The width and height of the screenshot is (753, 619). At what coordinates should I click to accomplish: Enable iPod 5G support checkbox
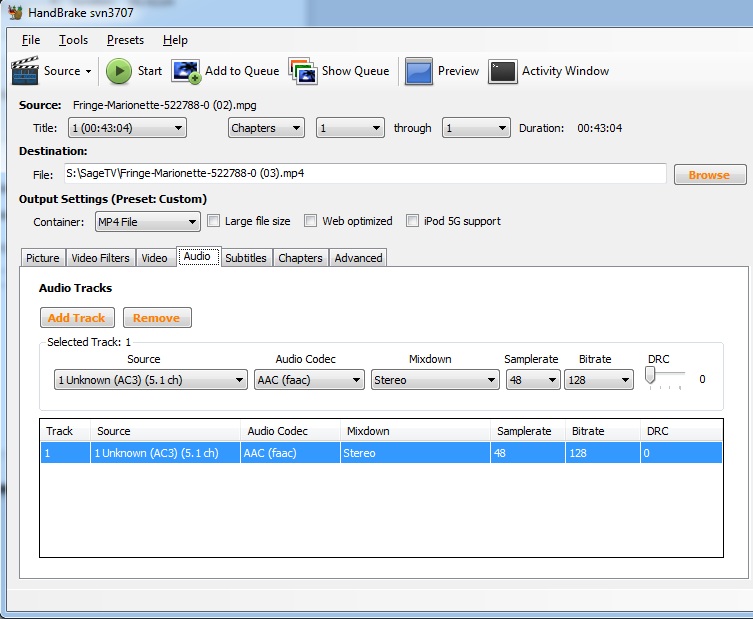tap(412, 221)
